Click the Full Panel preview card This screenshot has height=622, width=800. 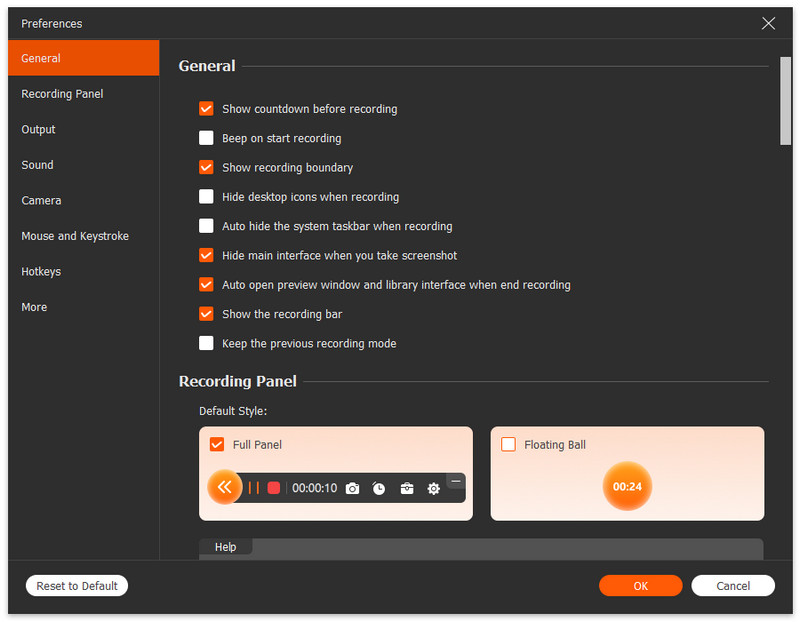[x=336, y=474]
